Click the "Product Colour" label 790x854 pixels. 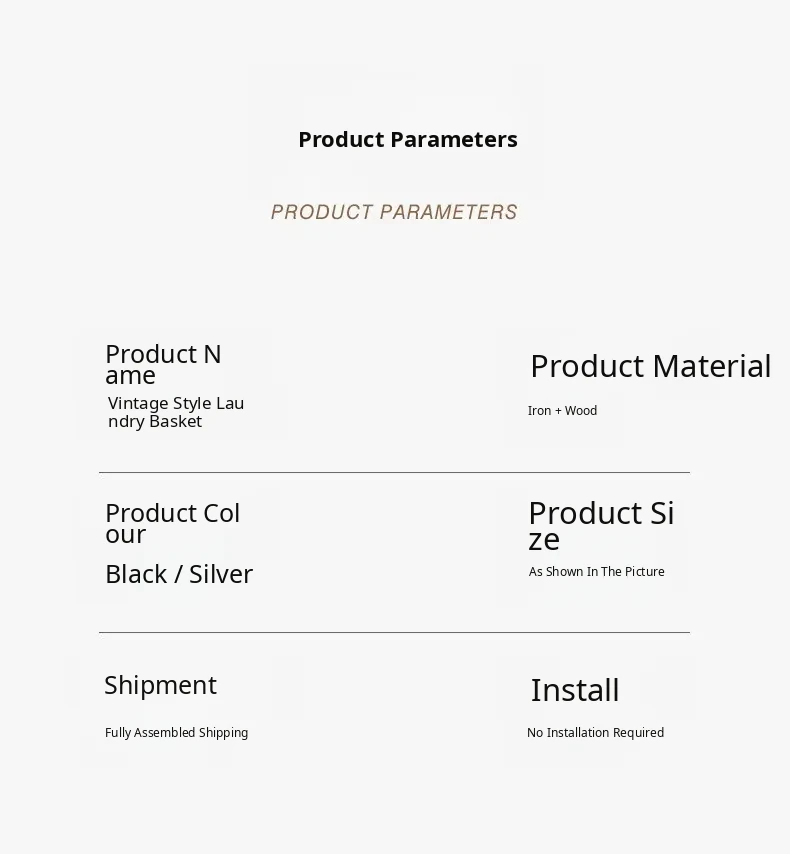click(172, 523)
